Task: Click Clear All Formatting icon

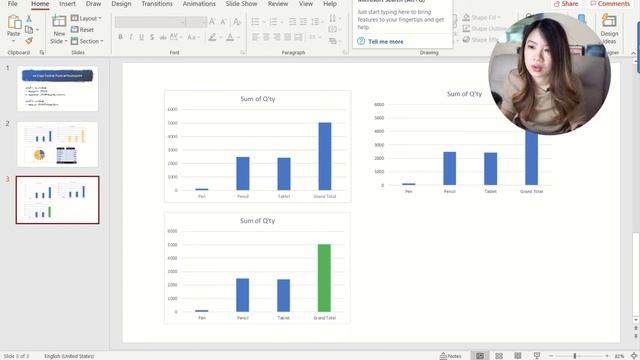Action: (237, 22)
